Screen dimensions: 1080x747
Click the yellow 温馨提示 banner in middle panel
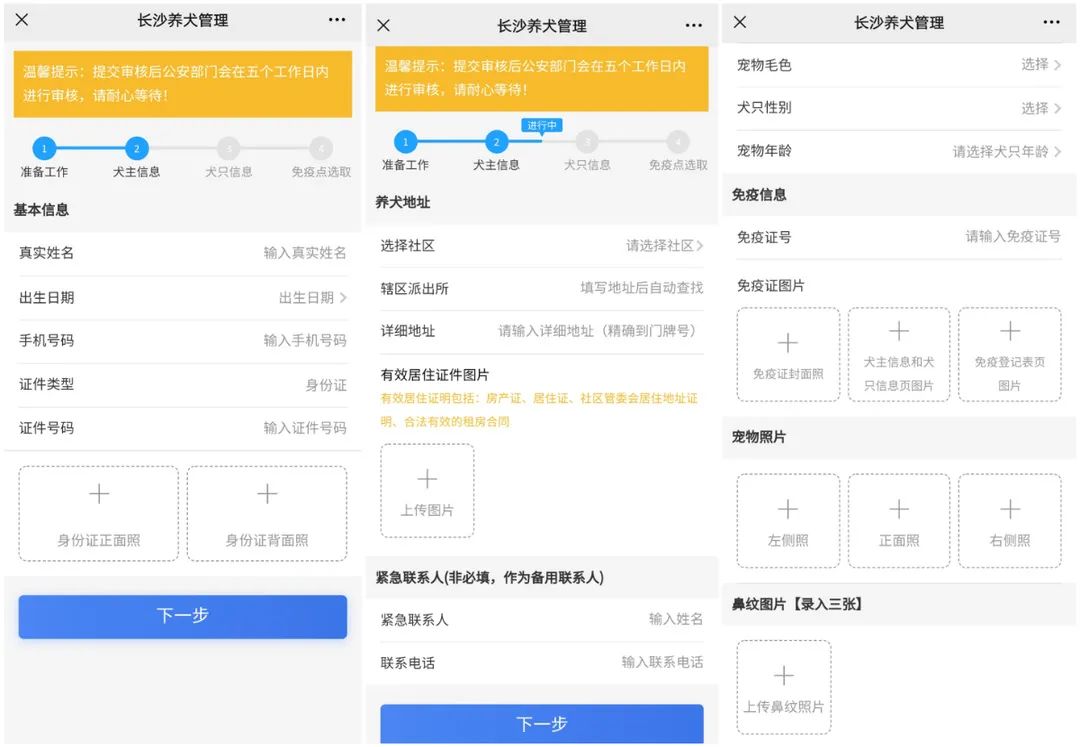pos(541,78)
